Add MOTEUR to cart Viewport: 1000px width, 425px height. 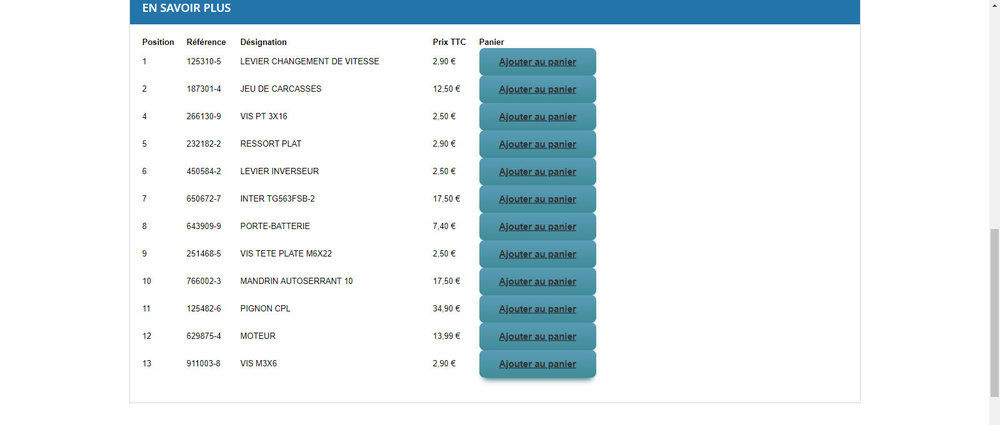(538, 336)
